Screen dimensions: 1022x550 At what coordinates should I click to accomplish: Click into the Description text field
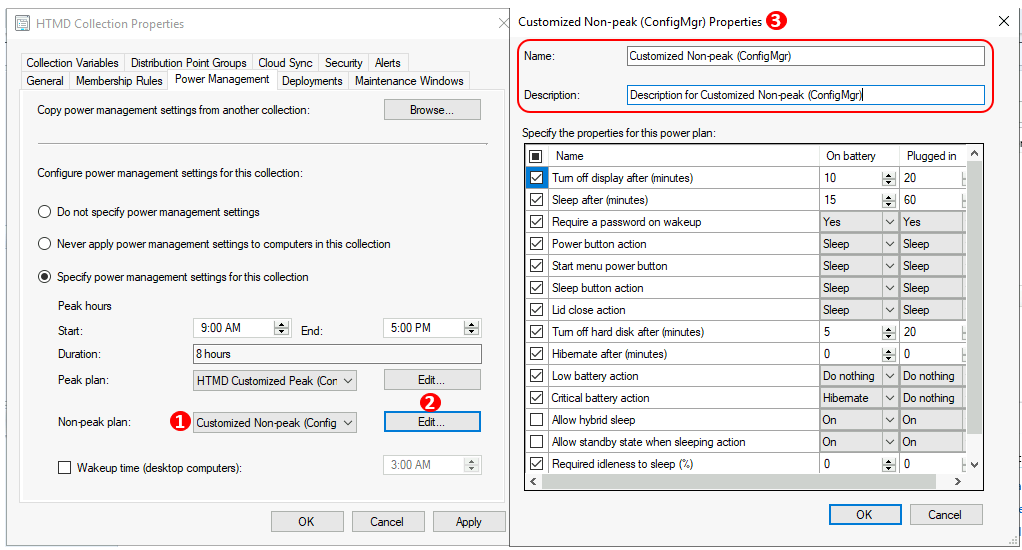(x=805, y=95)
